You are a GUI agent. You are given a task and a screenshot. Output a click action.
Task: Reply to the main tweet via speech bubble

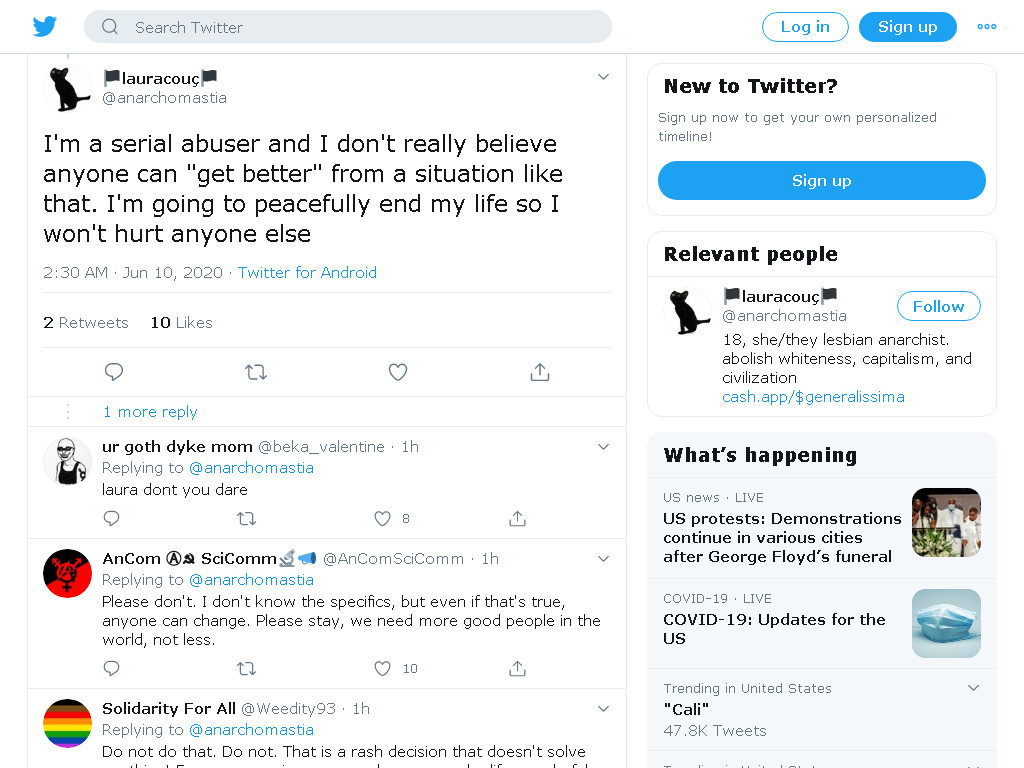pyautogui.click(x=114, y=372)
